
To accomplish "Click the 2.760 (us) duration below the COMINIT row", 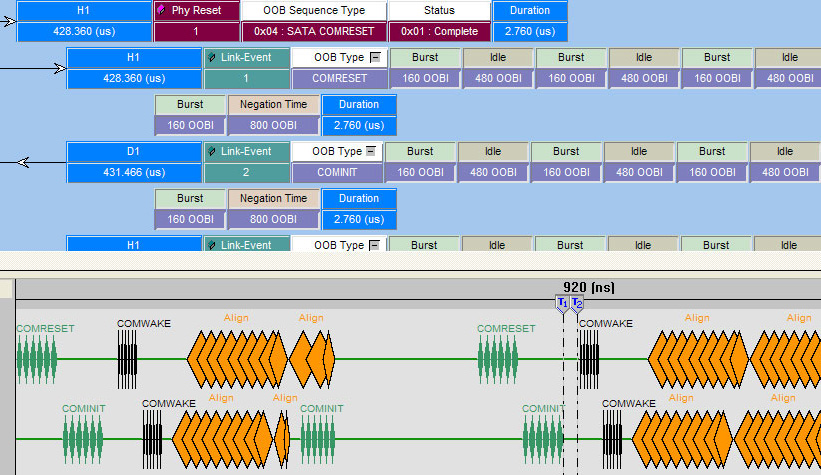I will tap(359, 219).
